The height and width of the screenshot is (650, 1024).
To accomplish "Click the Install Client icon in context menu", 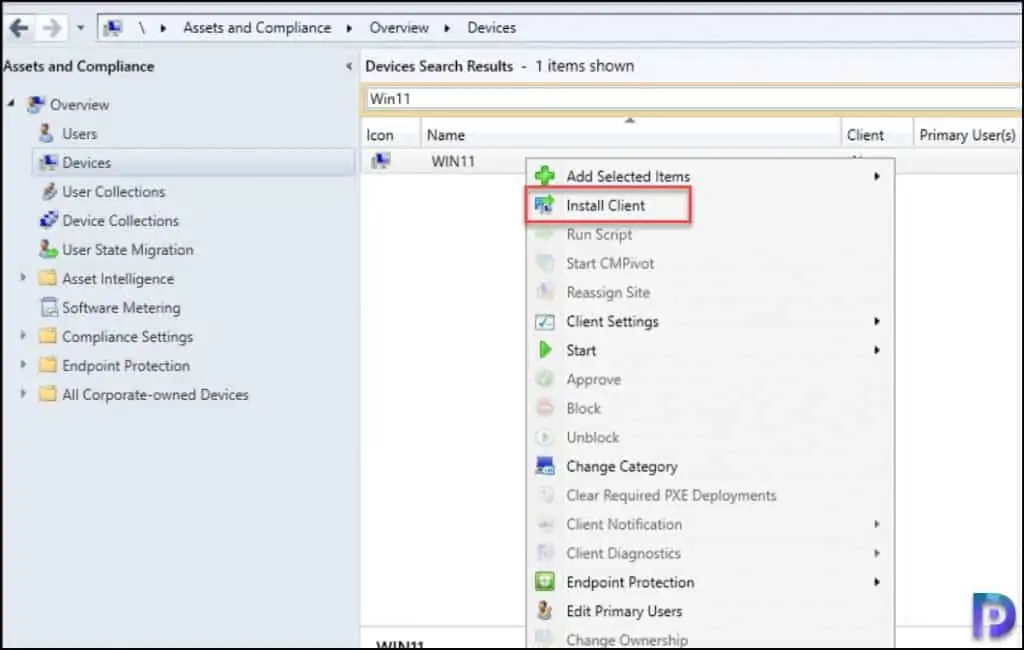I will tap(545, 205).
